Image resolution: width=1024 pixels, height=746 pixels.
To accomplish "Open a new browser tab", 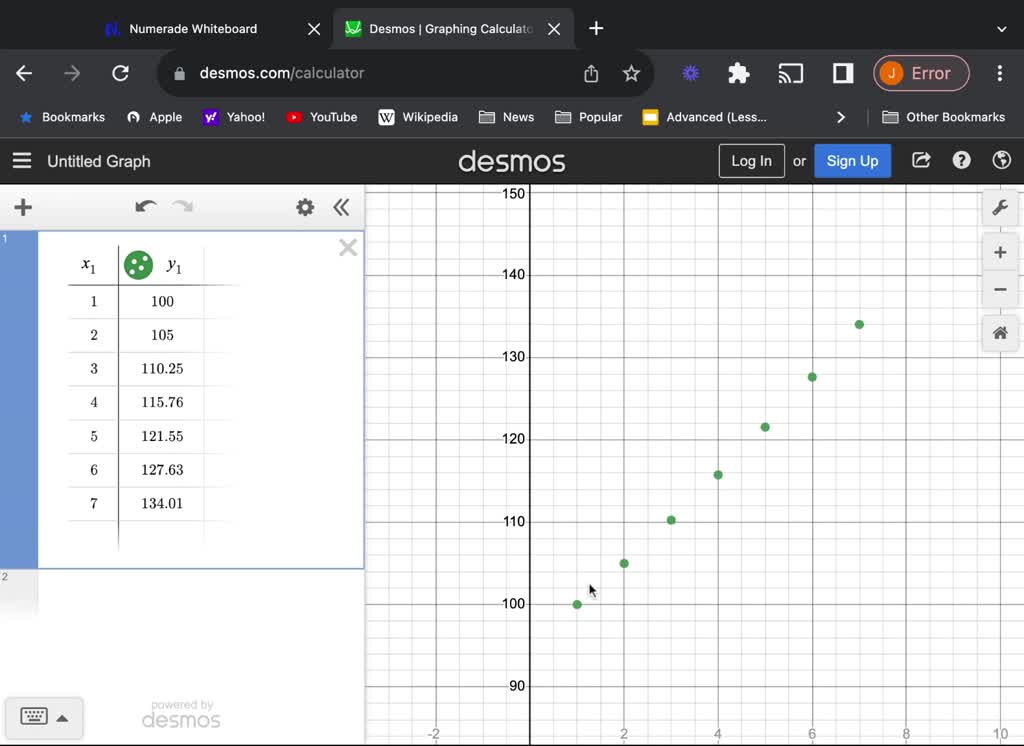I will tap(596, 28).
